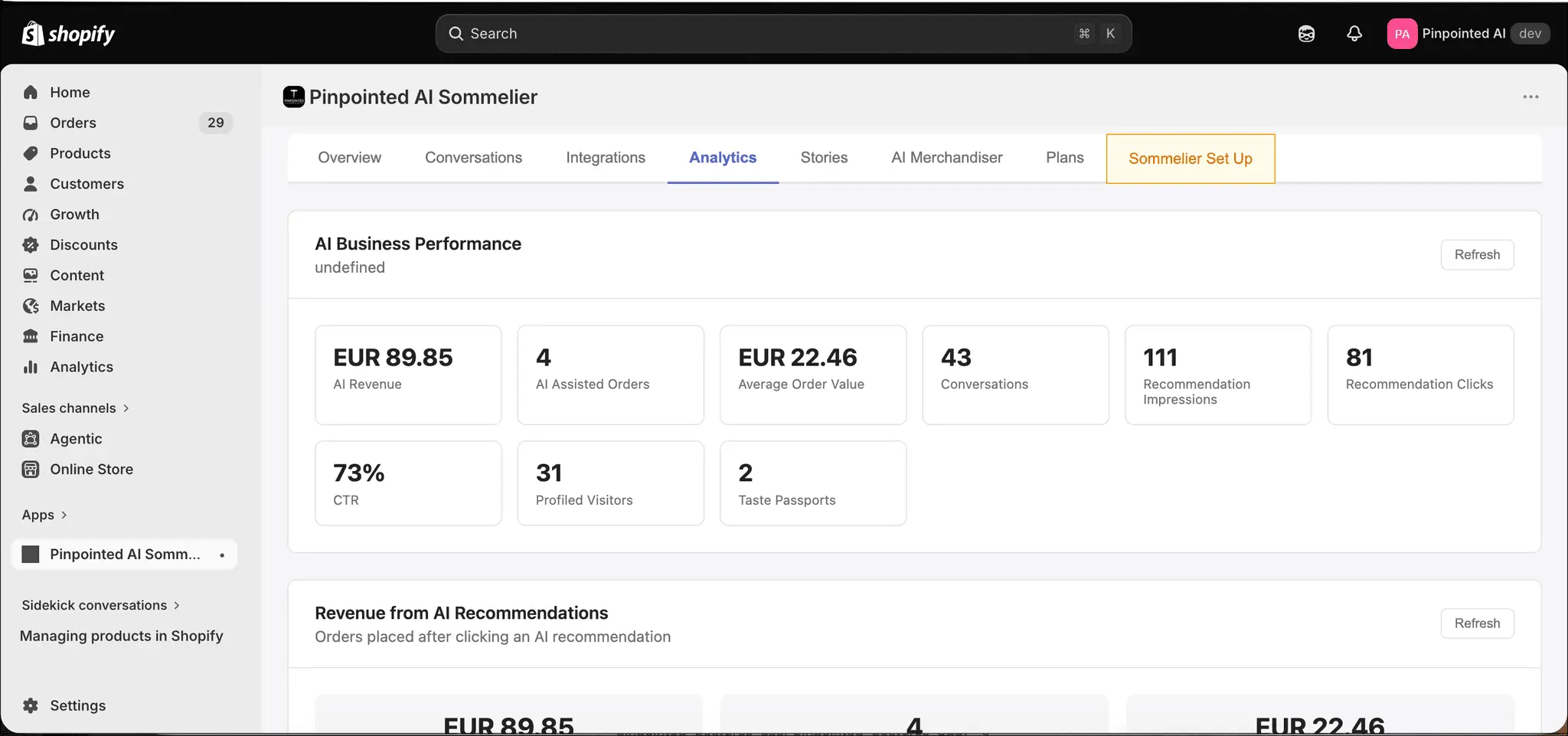Click the EUR 89.85 AI Revenue card
Image resolution: width=1568 pixels, height=736 pixels.
tap(408, 375)
